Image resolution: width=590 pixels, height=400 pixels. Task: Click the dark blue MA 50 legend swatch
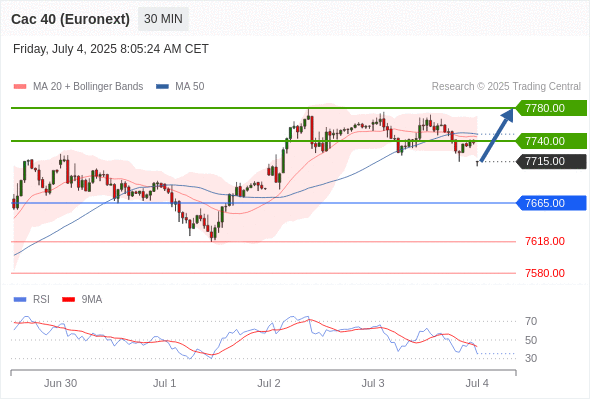tap(162, 87)
